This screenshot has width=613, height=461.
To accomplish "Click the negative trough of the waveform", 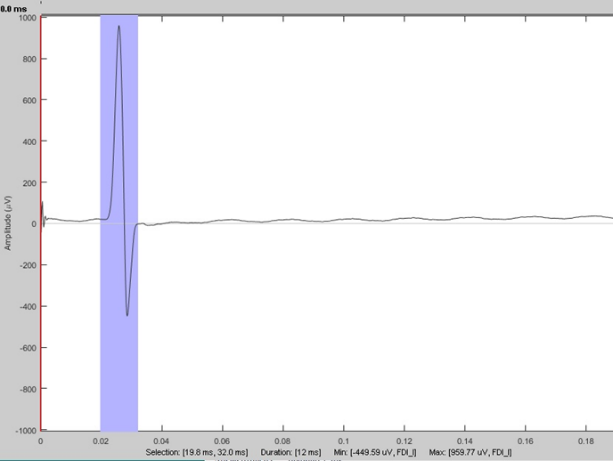I will point(127,315).
